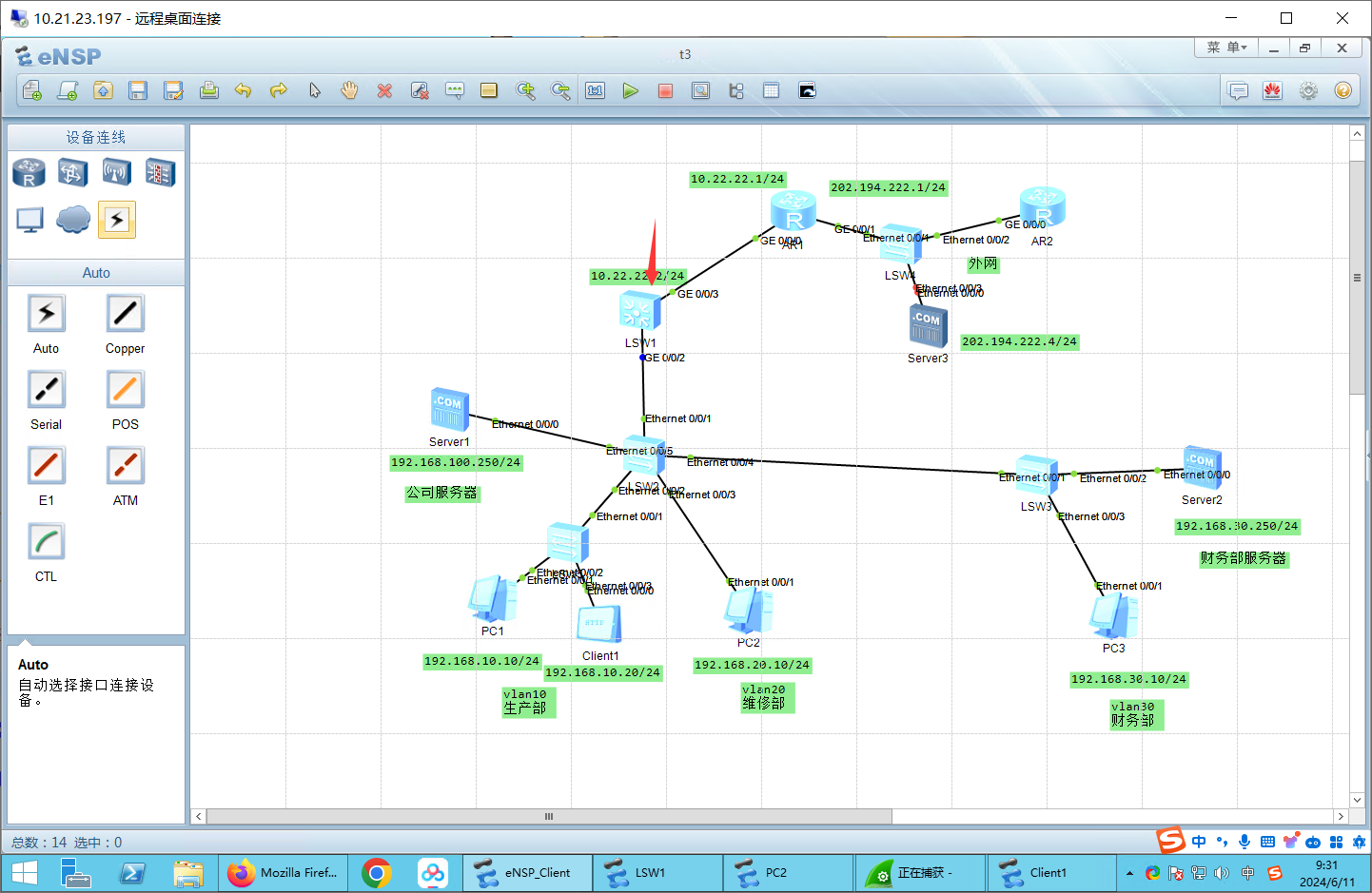Image resolution: width=1372 pixels, height=893 pixels.
Task: Select the router device category
Action: [x=29, y=173]
